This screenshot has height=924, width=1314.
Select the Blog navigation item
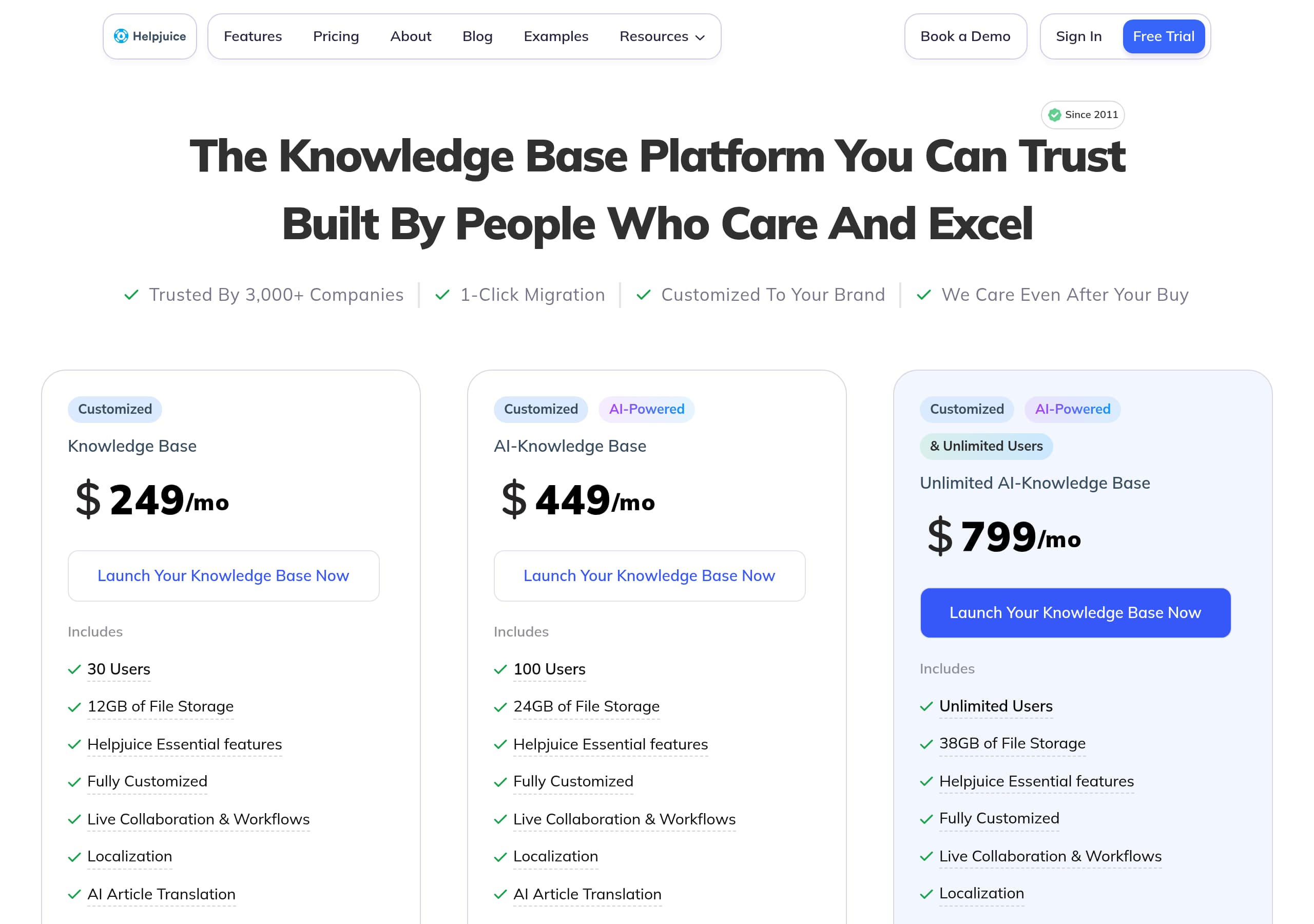477,36
